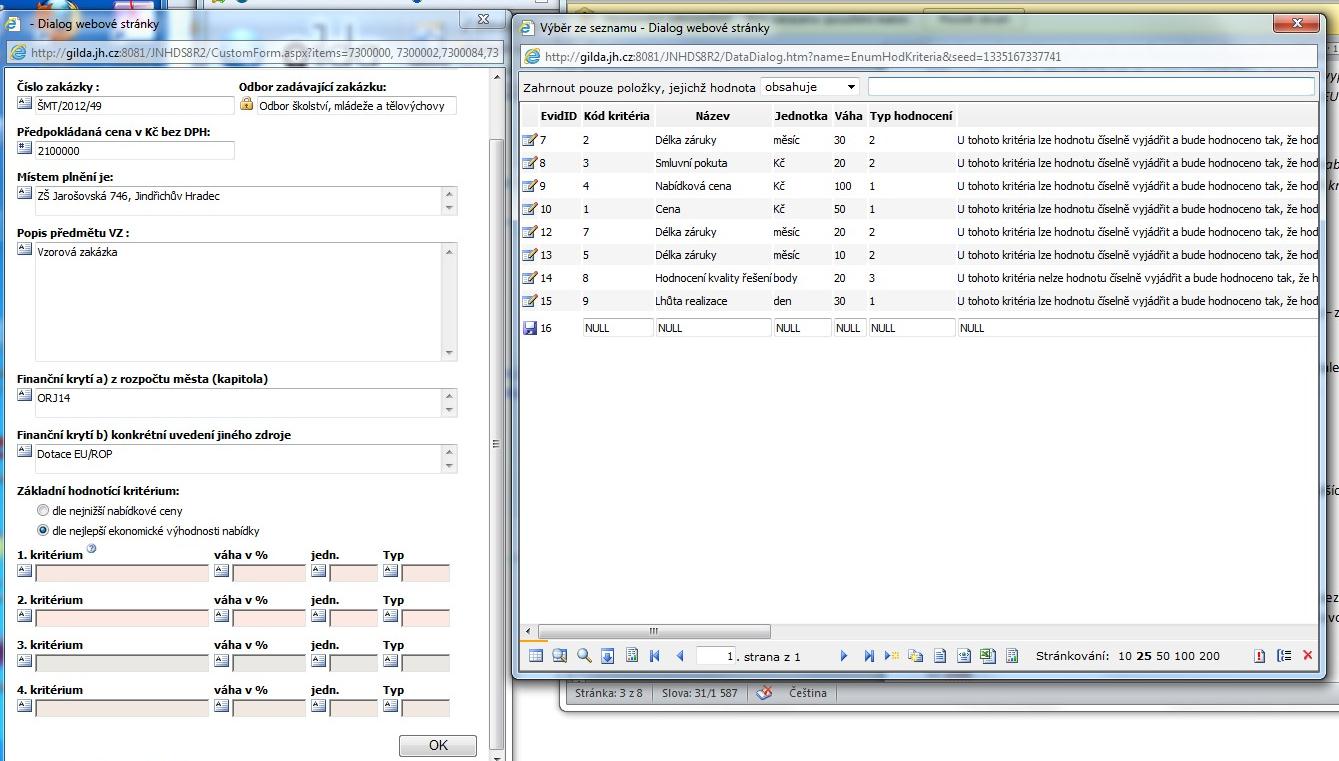Image resolution: width=1339 pixels, height=761 pixels.
Task: Click the magnifier search icon in the bottom toolbar
Action: point(584,656)
